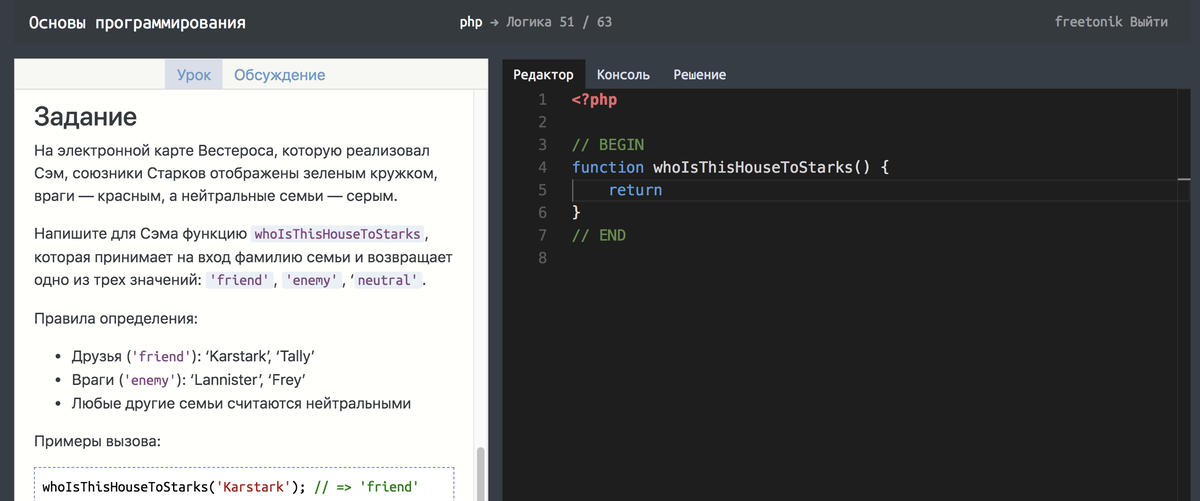Screen dimensions: 1200x501
Task: Click the Примеры вызова: label
Action: pyautogui.click(x=97, y=441)
